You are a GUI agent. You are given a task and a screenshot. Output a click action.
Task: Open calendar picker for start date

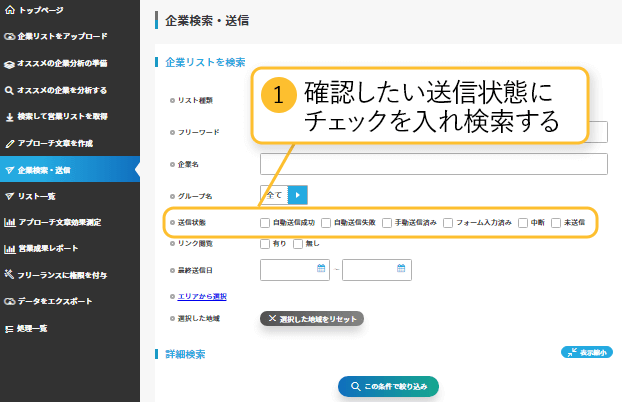[321, 268]
